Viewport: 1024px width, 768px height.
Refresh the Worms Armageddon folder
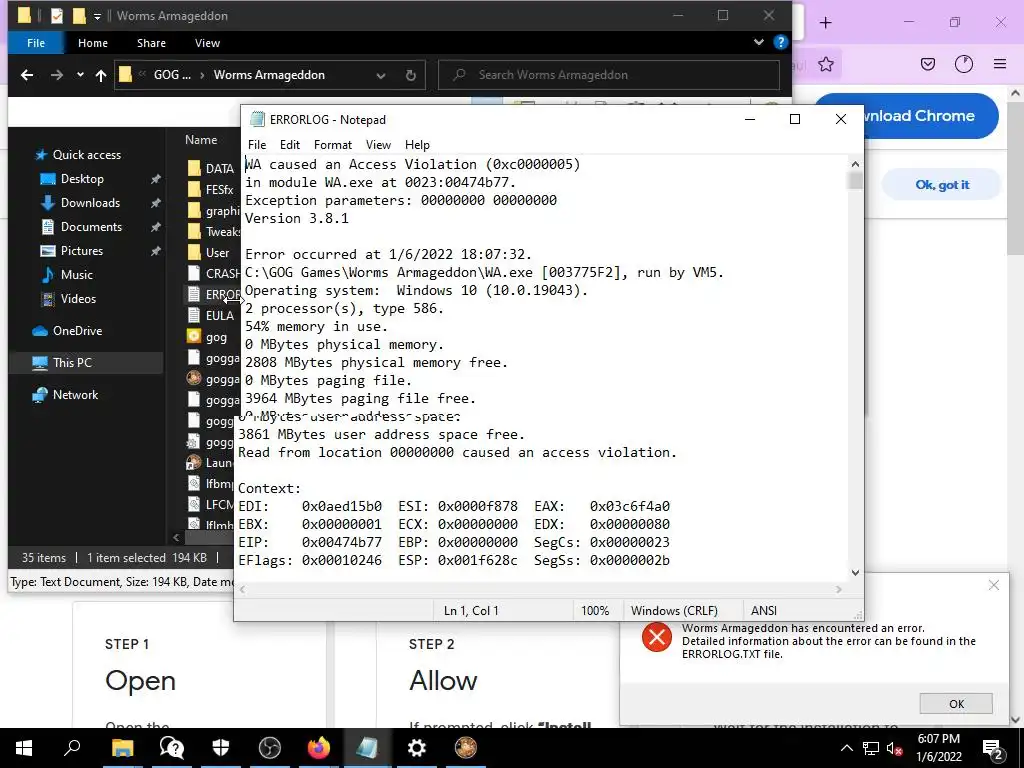(x=411, y=76)
